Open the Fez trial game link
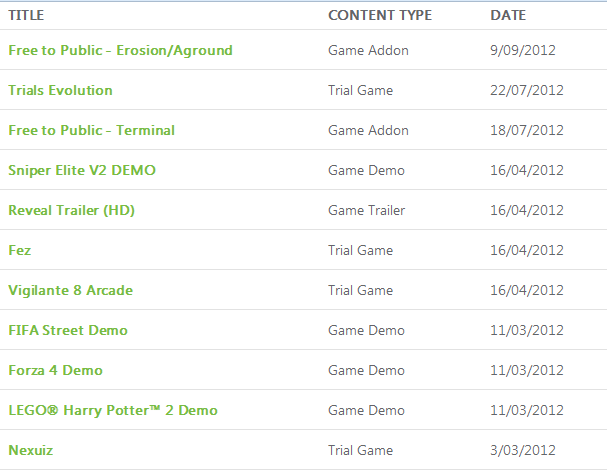This screenshot has width=607, height=471. click(20, 250)
